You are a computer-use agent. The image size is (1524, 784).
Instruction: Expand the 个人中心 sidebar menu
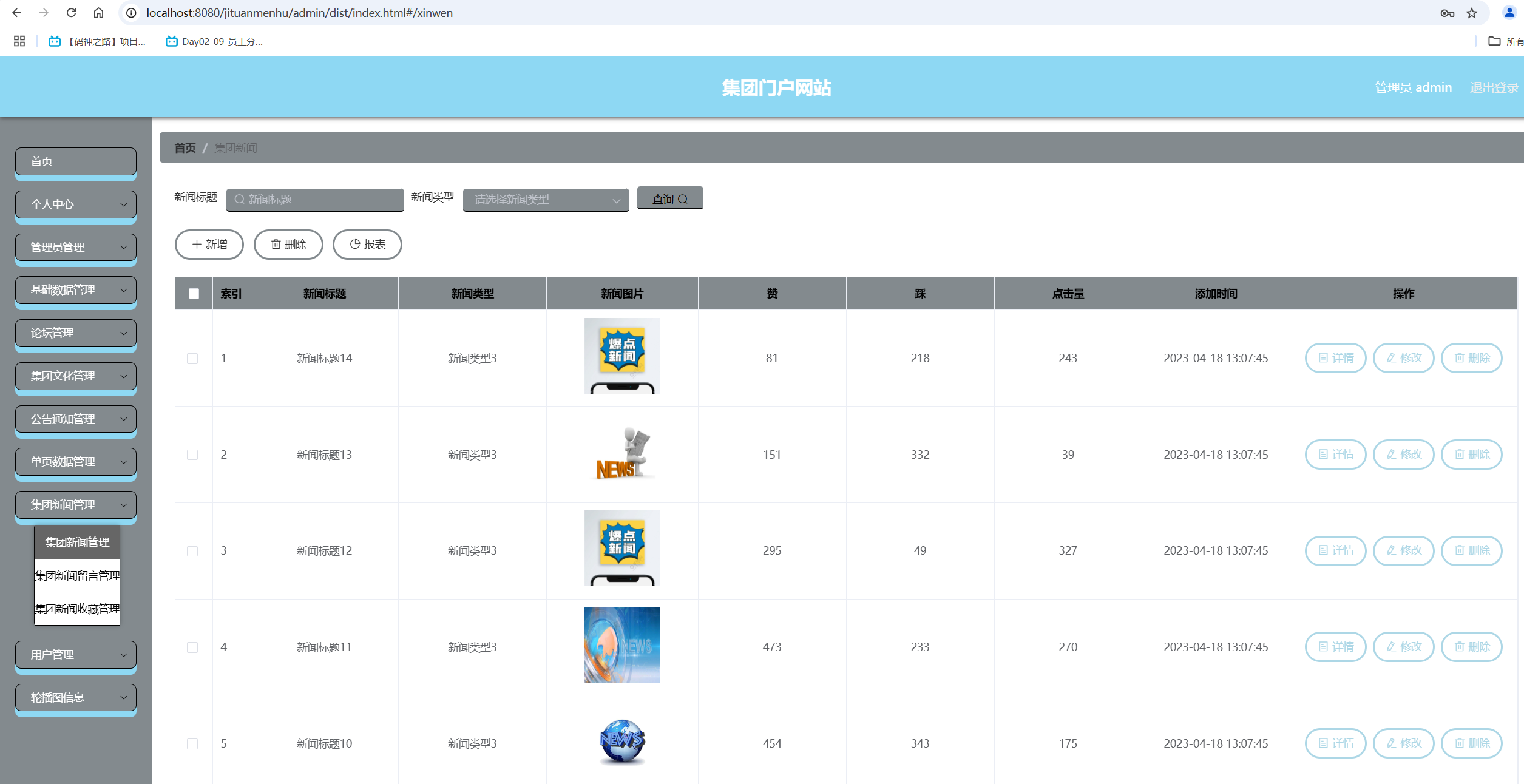[x=76, y=204]
